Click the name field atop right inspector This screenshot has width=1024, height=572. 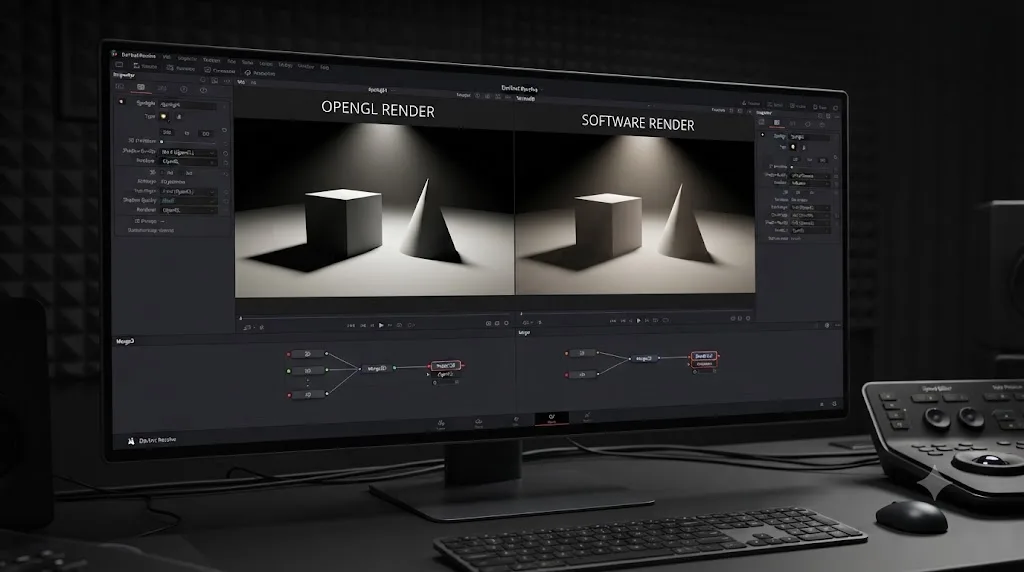click(810, 137)
